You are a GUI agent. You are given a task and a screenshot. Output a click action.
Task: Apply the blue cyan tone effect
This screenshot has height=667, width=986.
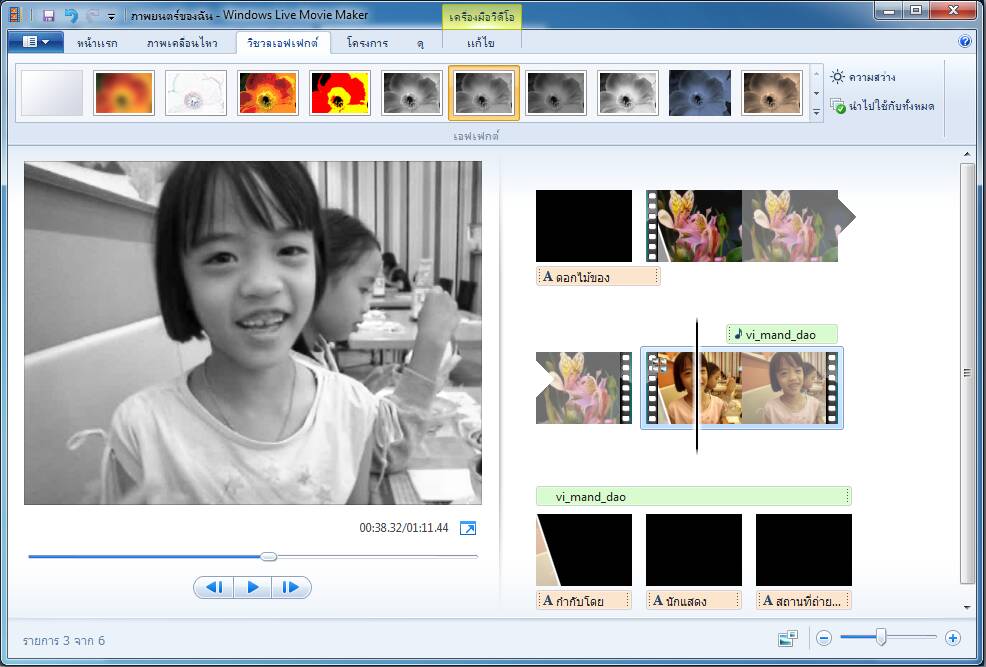tap(700, 93)
